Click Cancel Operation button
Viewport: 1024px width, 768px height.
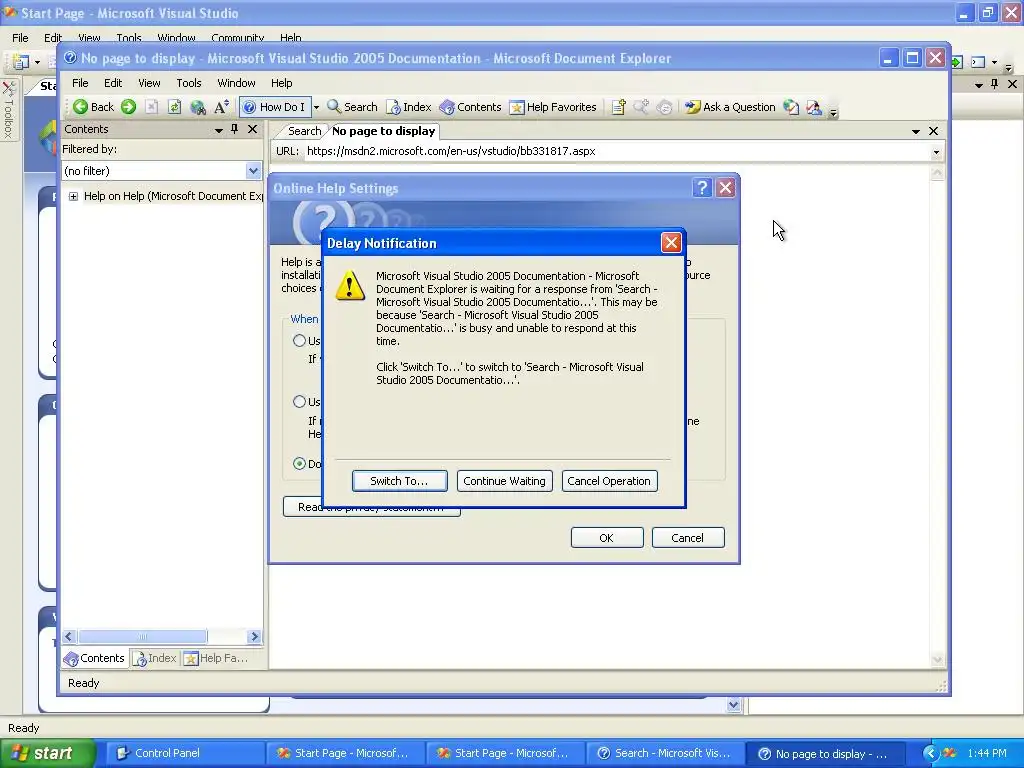(x=609, y=481)
